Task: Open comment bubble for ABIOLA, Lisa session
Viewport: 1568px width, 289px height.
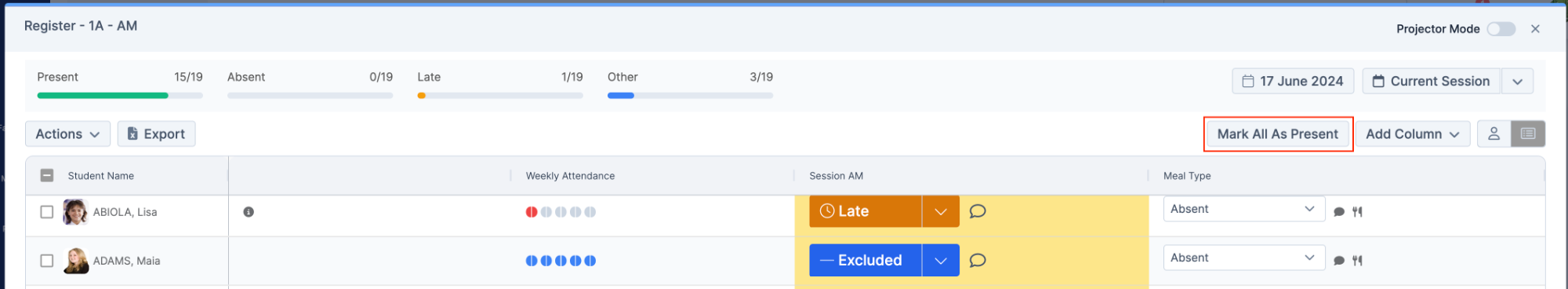Action: point(977,211)
